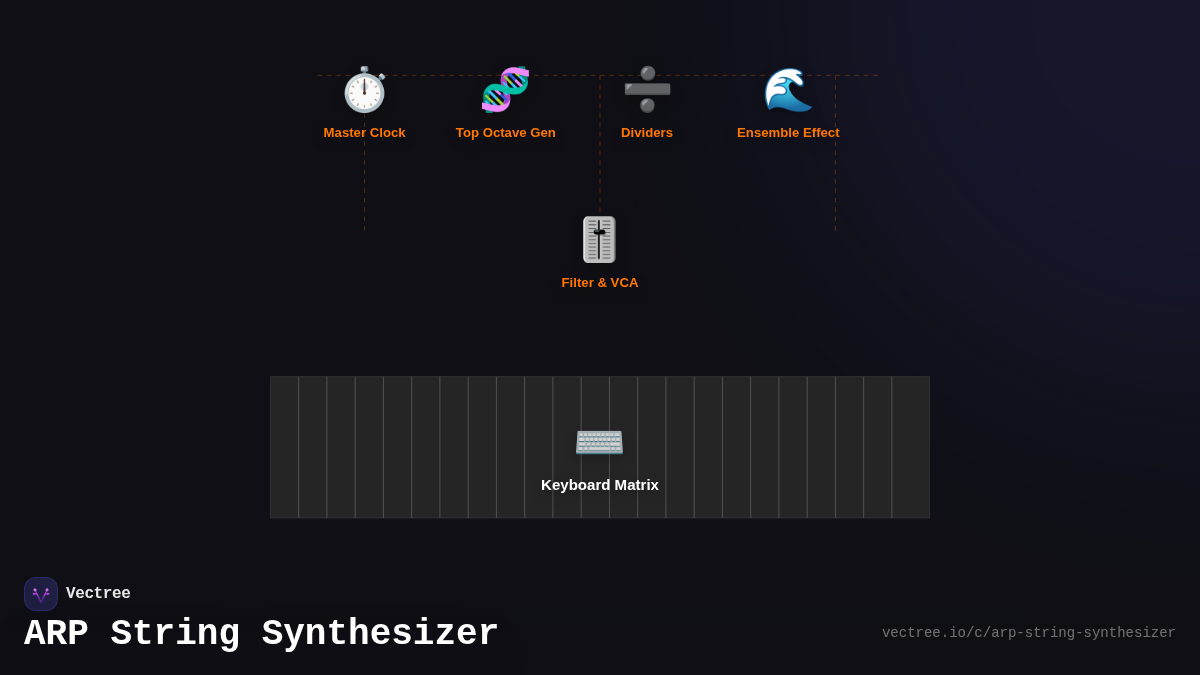Screen dimensions: 1200x675
Task: Open the vectree.io/c/arp-string-synthesizer link
Action: coord(1028,632)
